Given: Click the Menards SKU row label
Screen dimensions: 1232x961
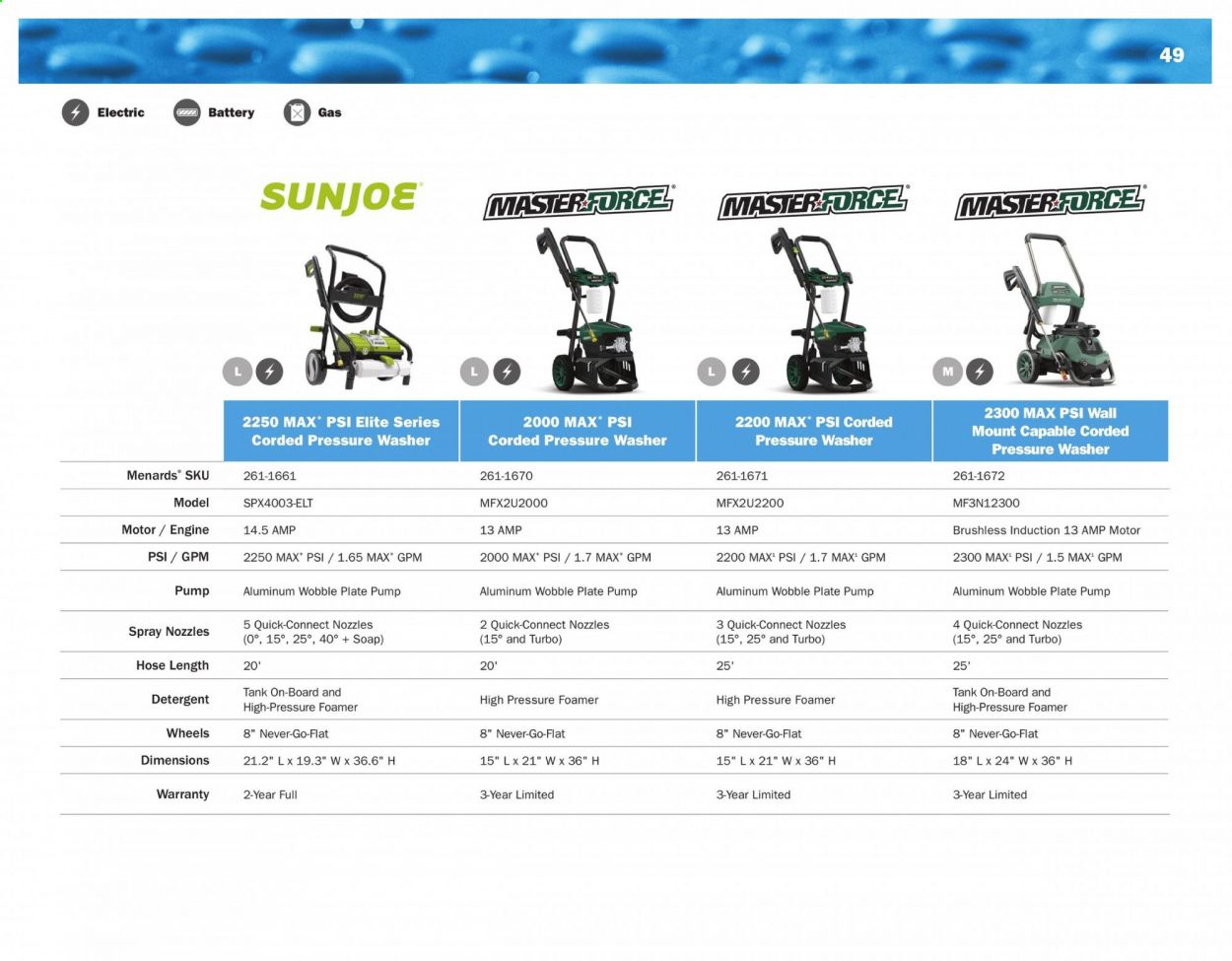Looking at the screenshot, I should 168,475.
